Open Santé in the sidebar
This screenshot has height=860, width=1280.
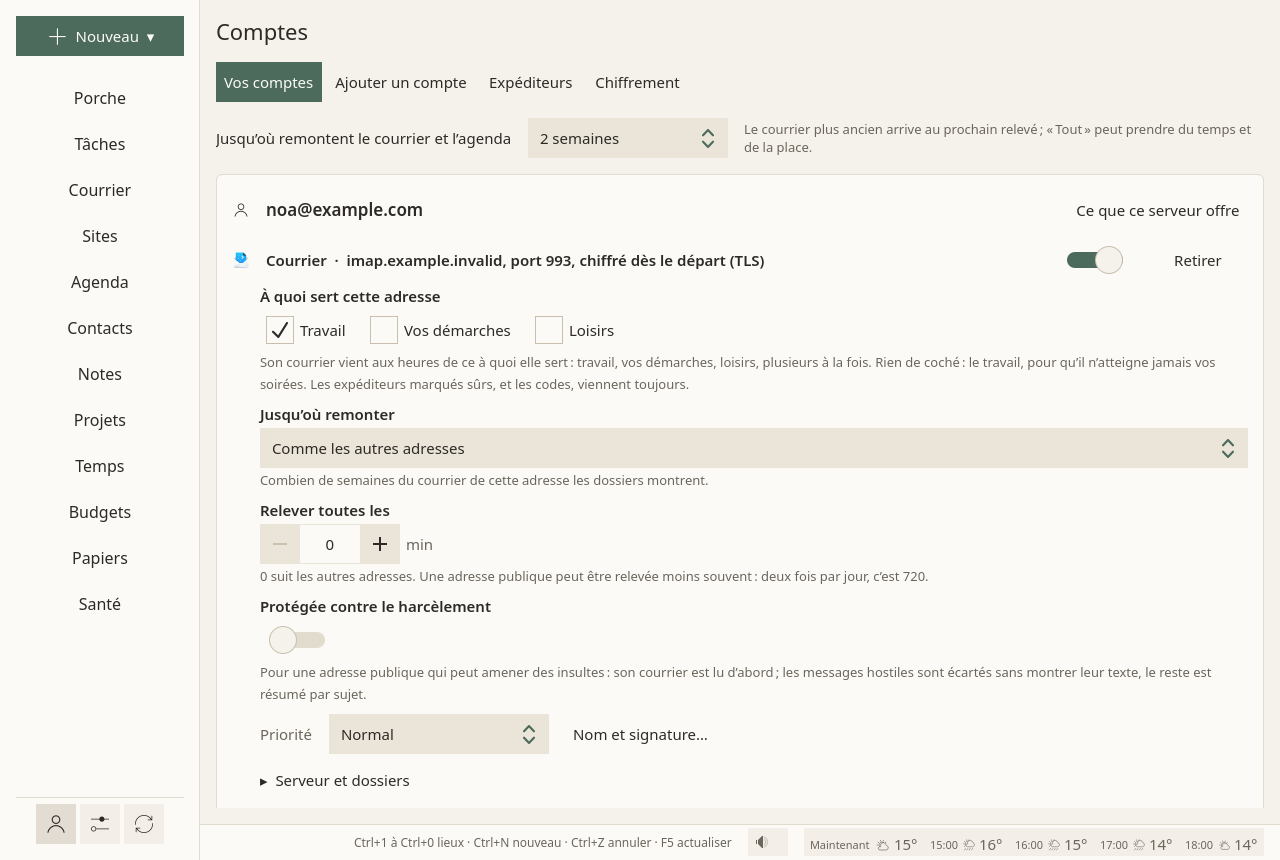[x=100, y=604]
